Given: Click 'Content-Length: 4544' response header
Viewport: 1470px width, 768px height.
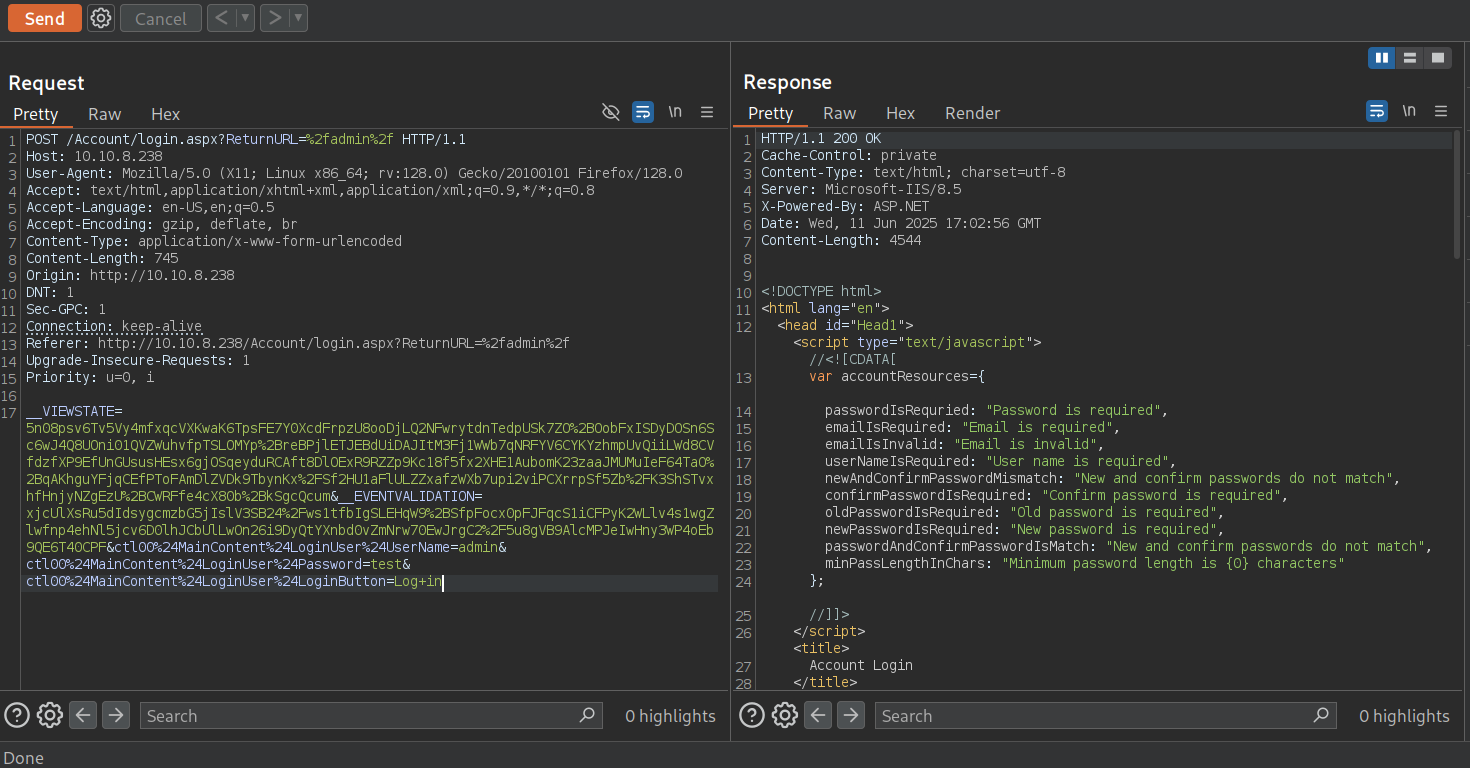Looking at the screenshot, I should coord(841,240).
